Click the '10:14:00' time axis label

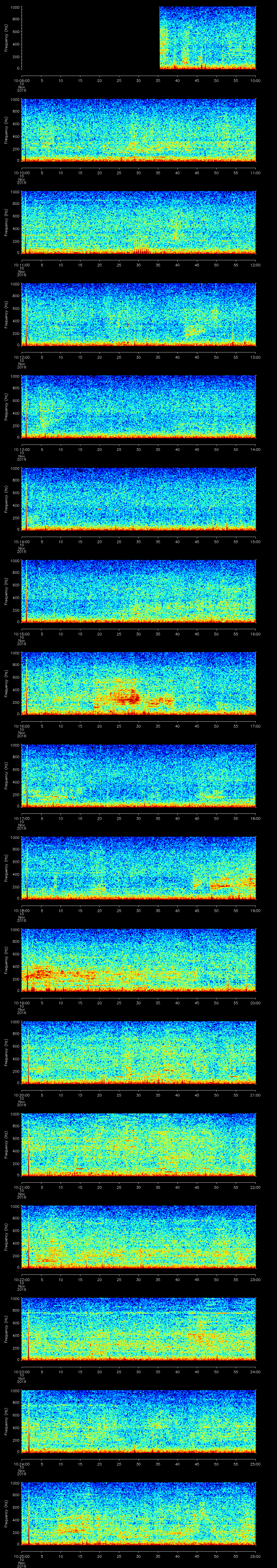[22, 542]
